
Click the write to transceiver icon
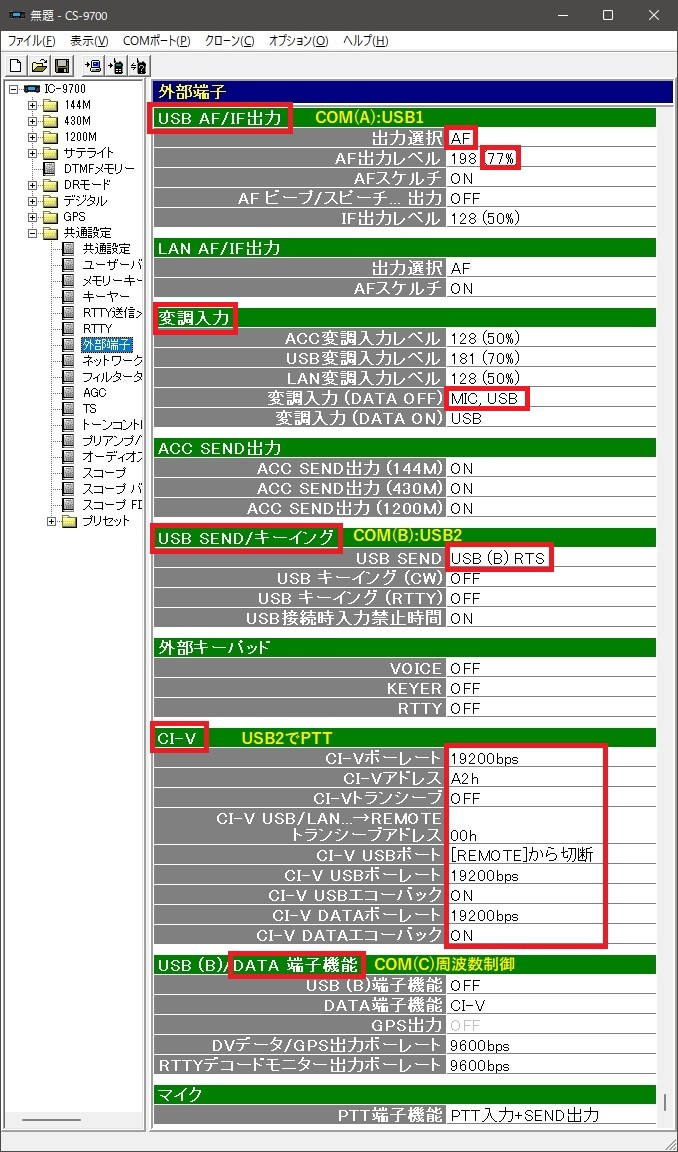(x=116, y=66)
